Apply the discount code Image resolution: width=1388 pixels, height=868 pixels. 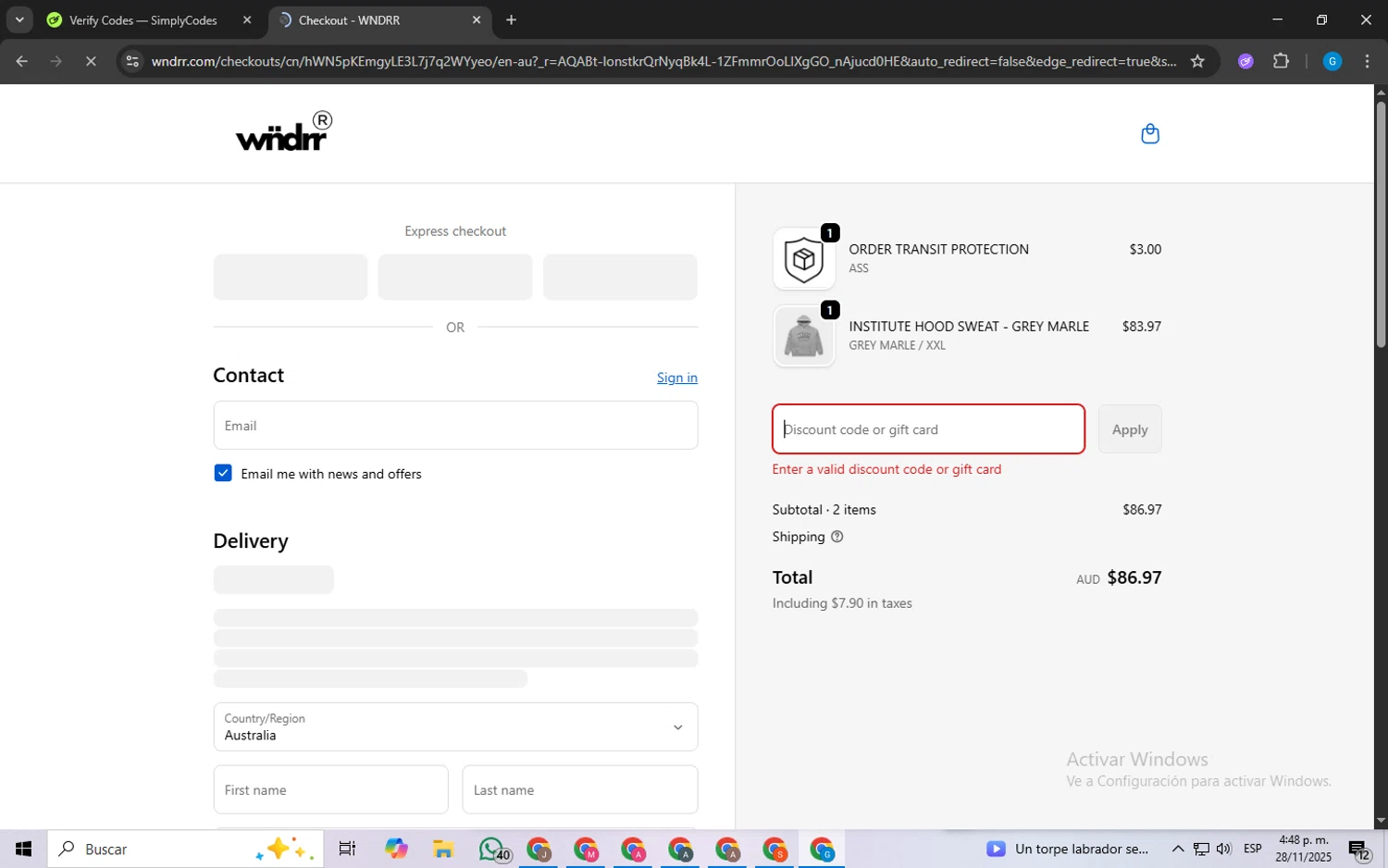[1130, 429]
